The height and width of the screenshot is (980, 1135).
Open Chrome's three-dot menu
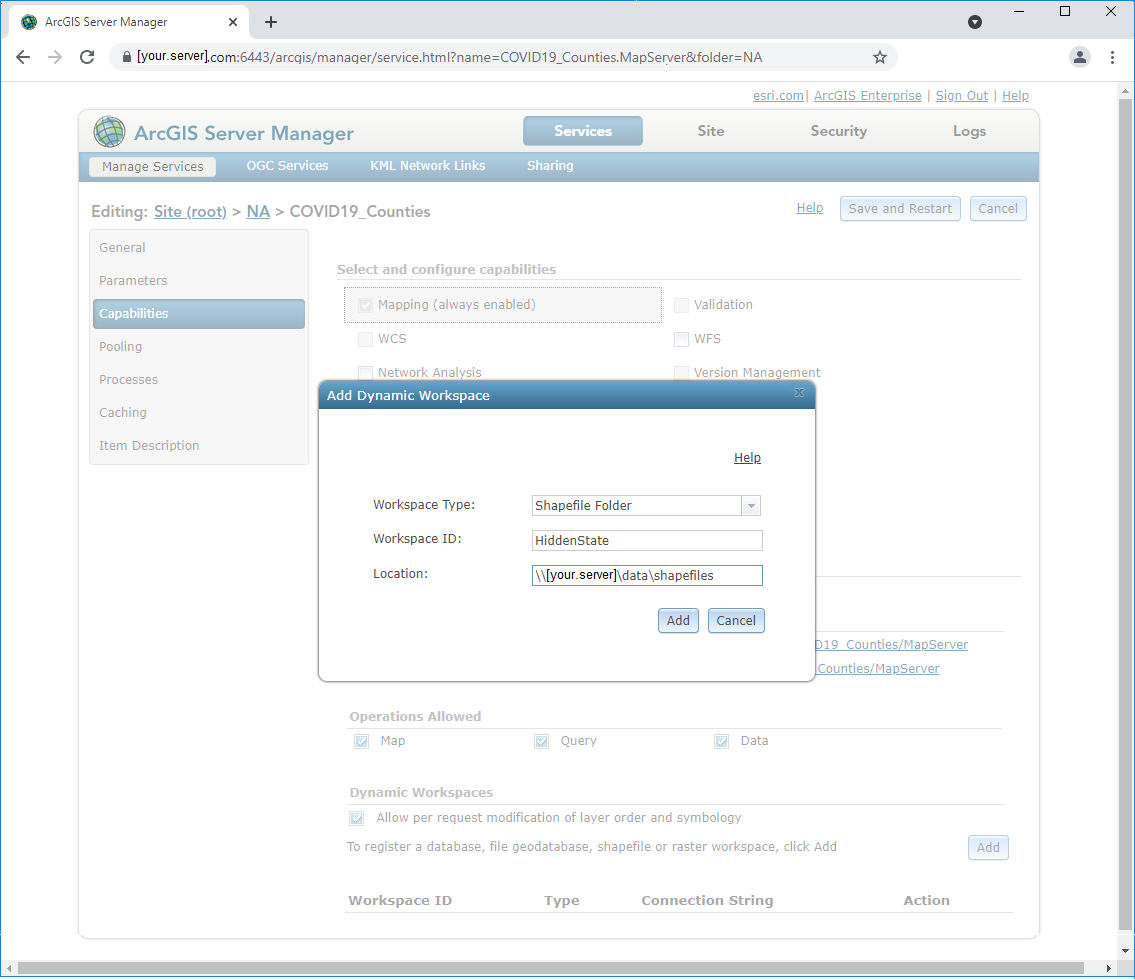click(x=1112, y=57)
